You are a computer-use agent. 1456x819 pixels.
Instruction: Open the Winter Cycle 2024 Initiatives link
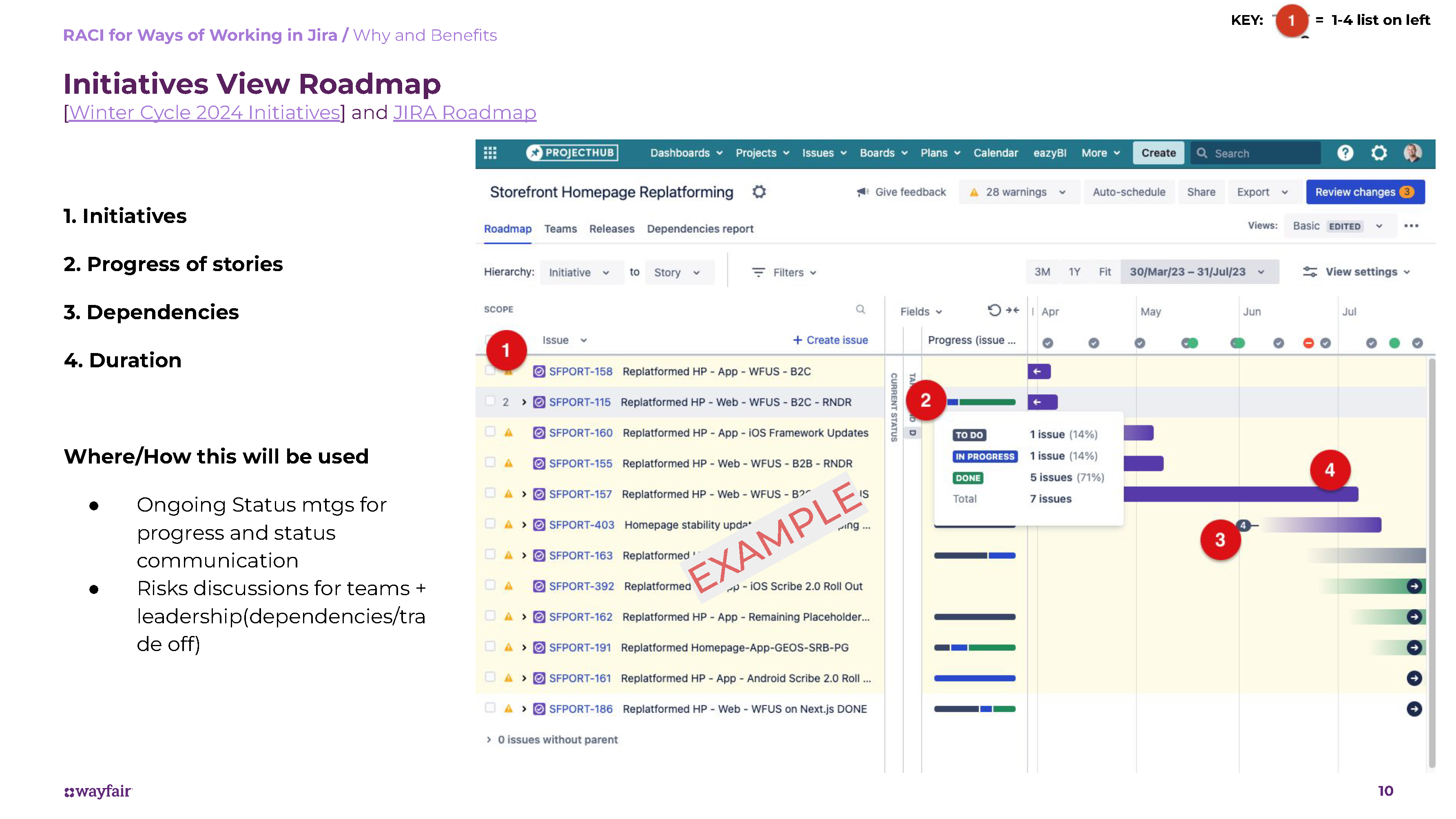coord(204,113)
